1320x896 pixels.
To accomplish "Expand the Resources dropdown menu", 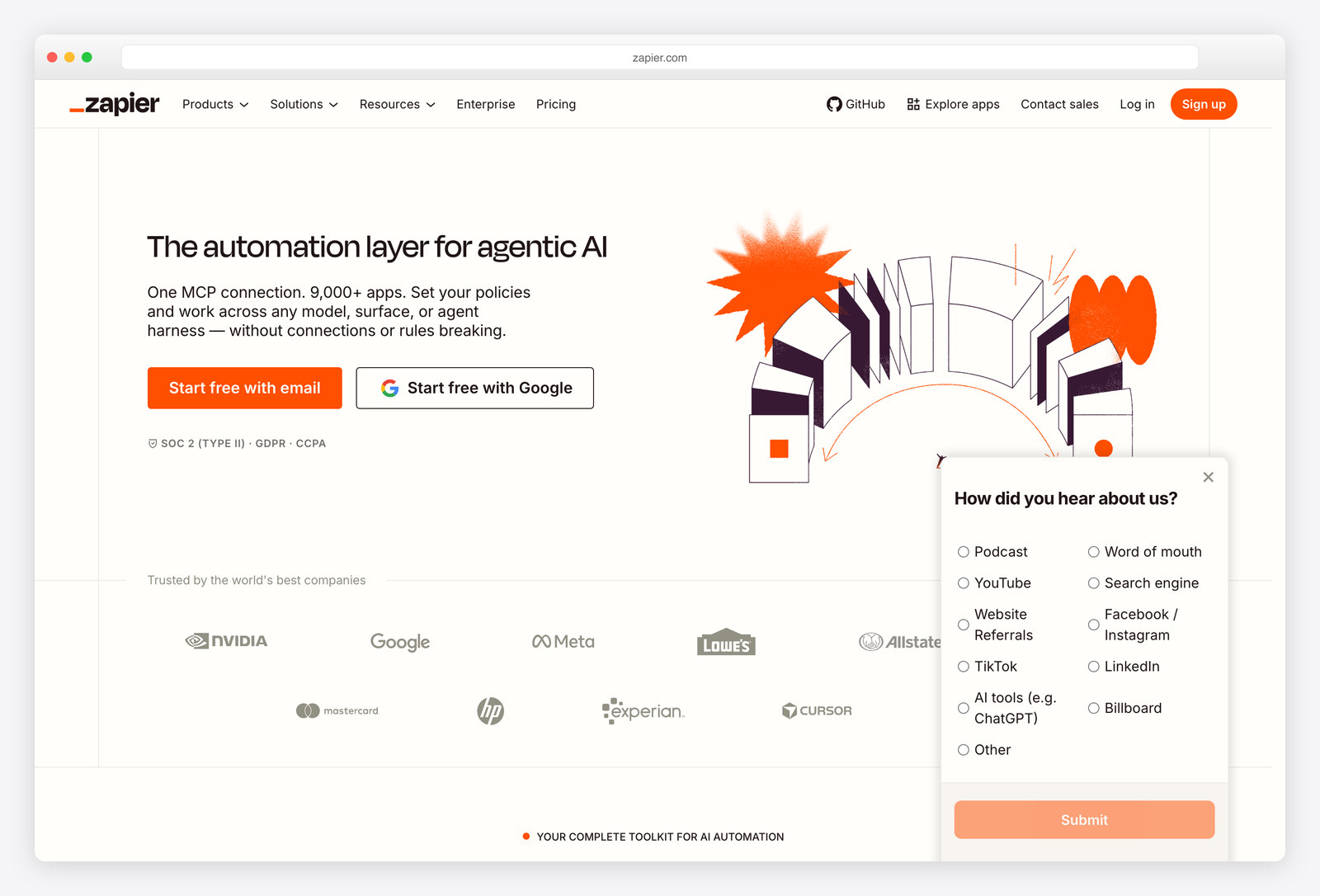I will (x=397, y=104).
